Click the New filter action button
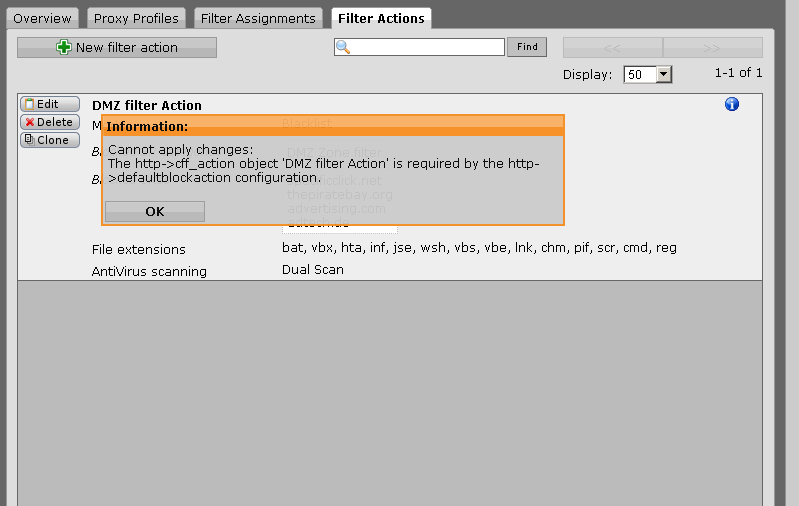 [x=117, y=47]
